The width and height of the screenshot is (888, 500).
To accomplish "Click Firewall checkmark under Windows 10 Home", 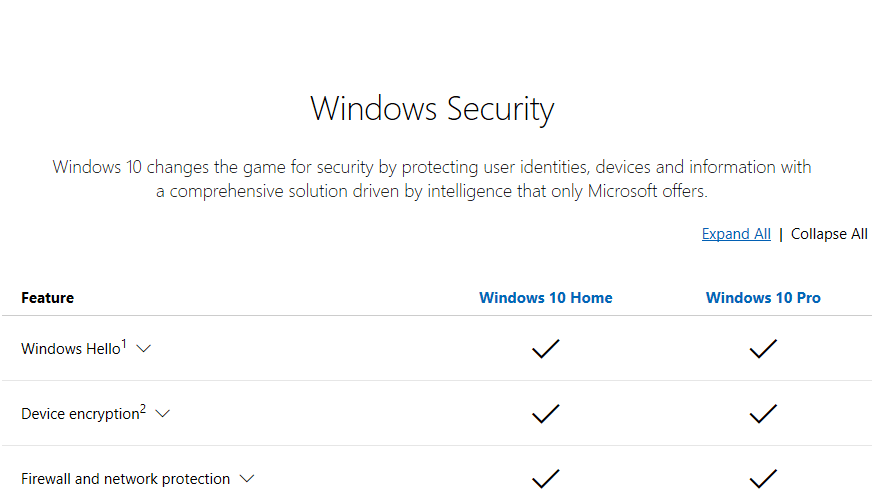I will [x=545, y=479].
